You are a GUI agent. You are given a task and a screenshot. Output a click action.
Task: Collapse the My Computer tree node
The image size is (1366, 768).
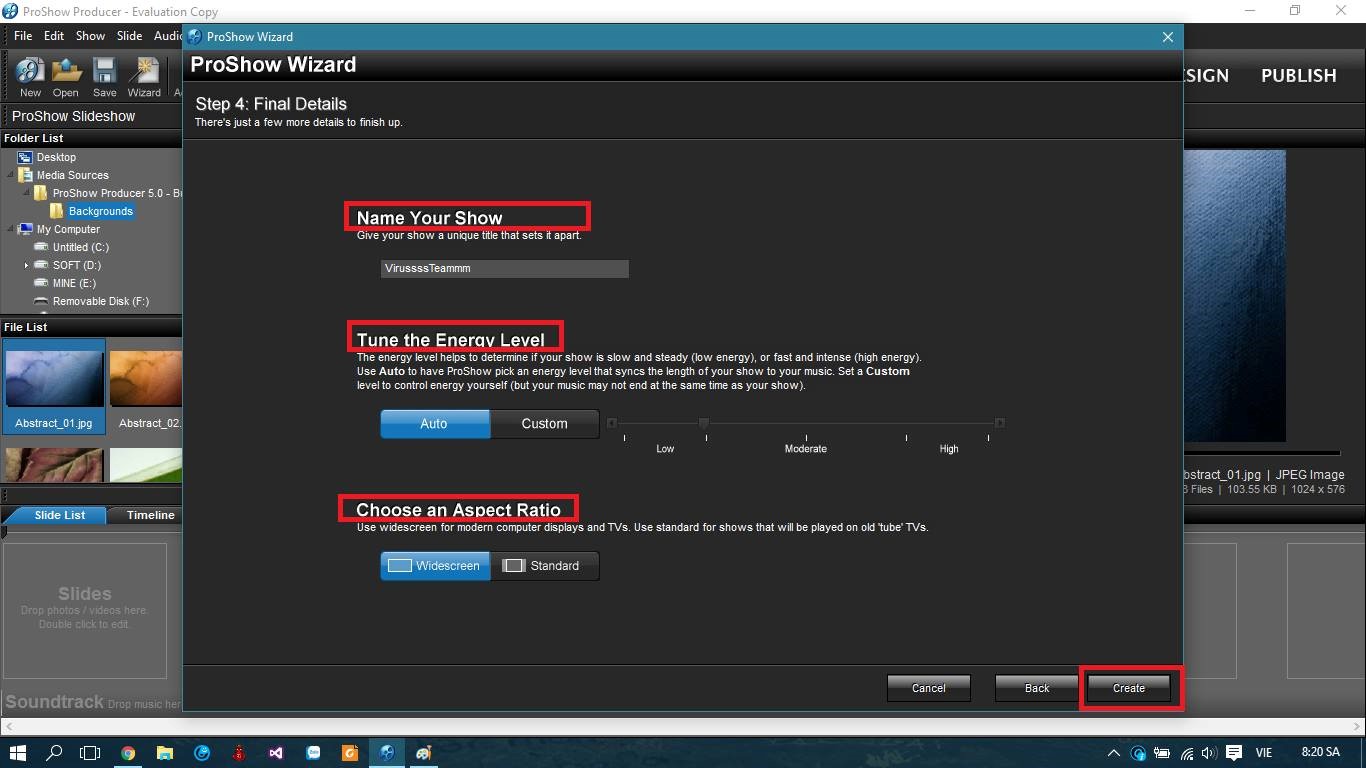tap(11, 229)
